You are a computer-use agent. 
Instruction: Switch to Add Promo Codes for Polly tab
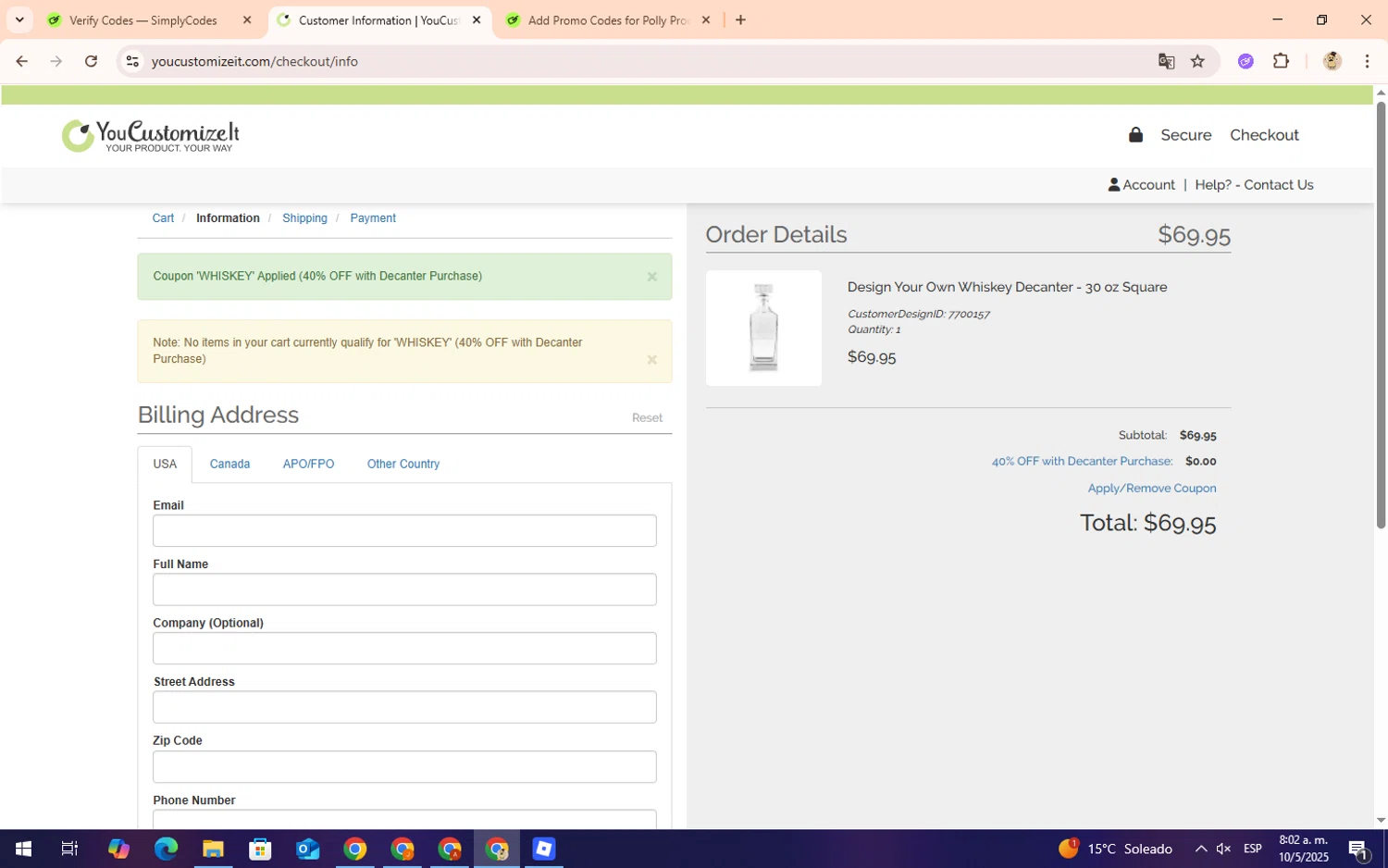[609, 20]
